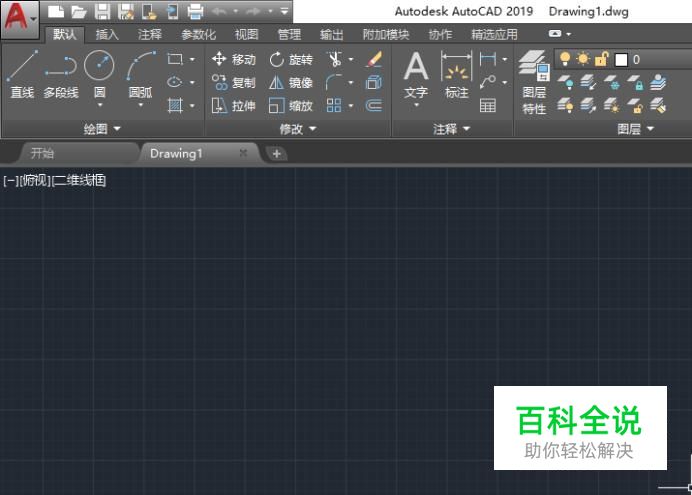Open quick access toolbar customize dropdown

tap(285, 11)
